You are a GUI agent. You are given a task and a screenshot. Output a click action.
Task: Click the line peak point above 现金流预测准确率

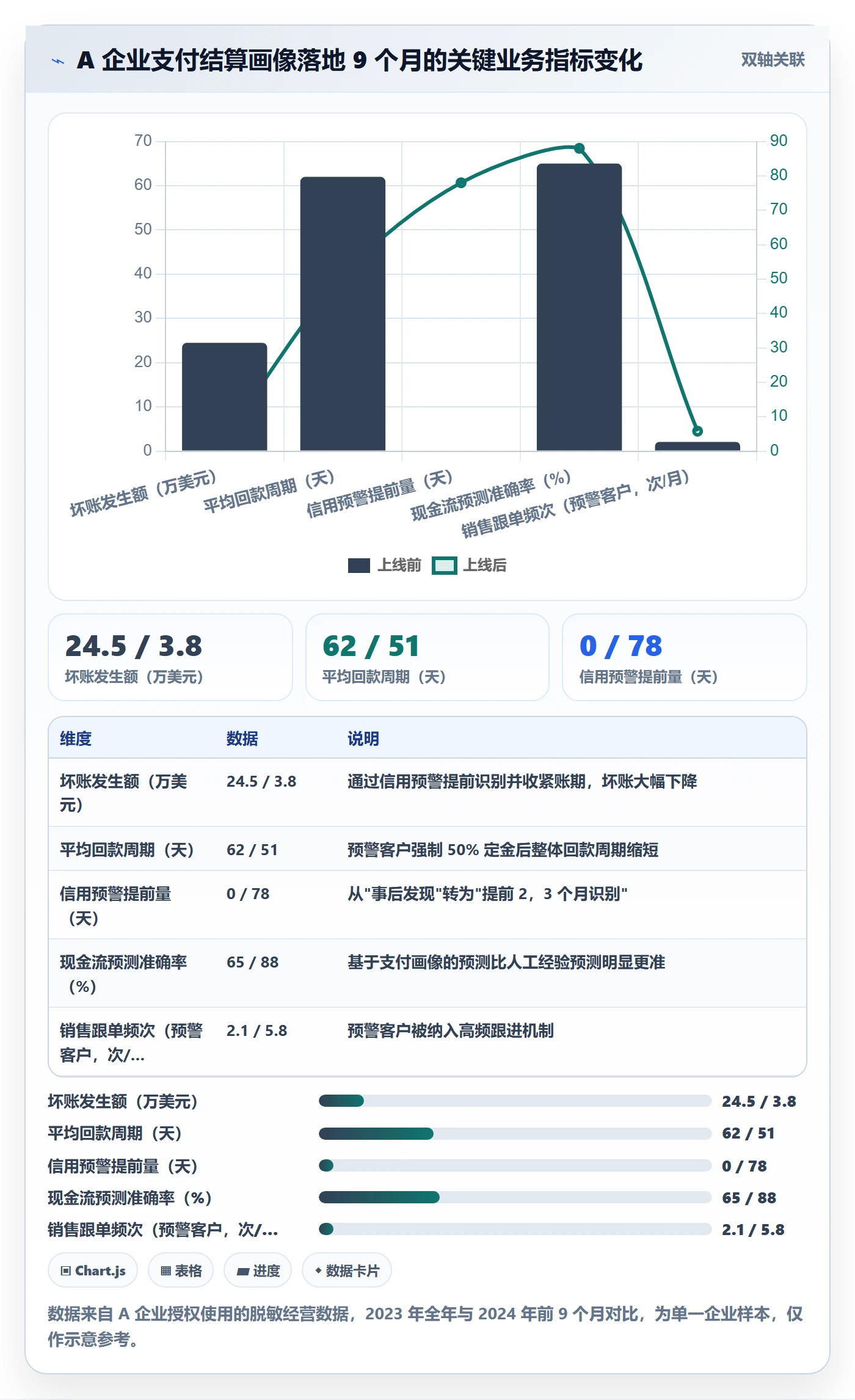pyautogui.click(x=580, y=148)
